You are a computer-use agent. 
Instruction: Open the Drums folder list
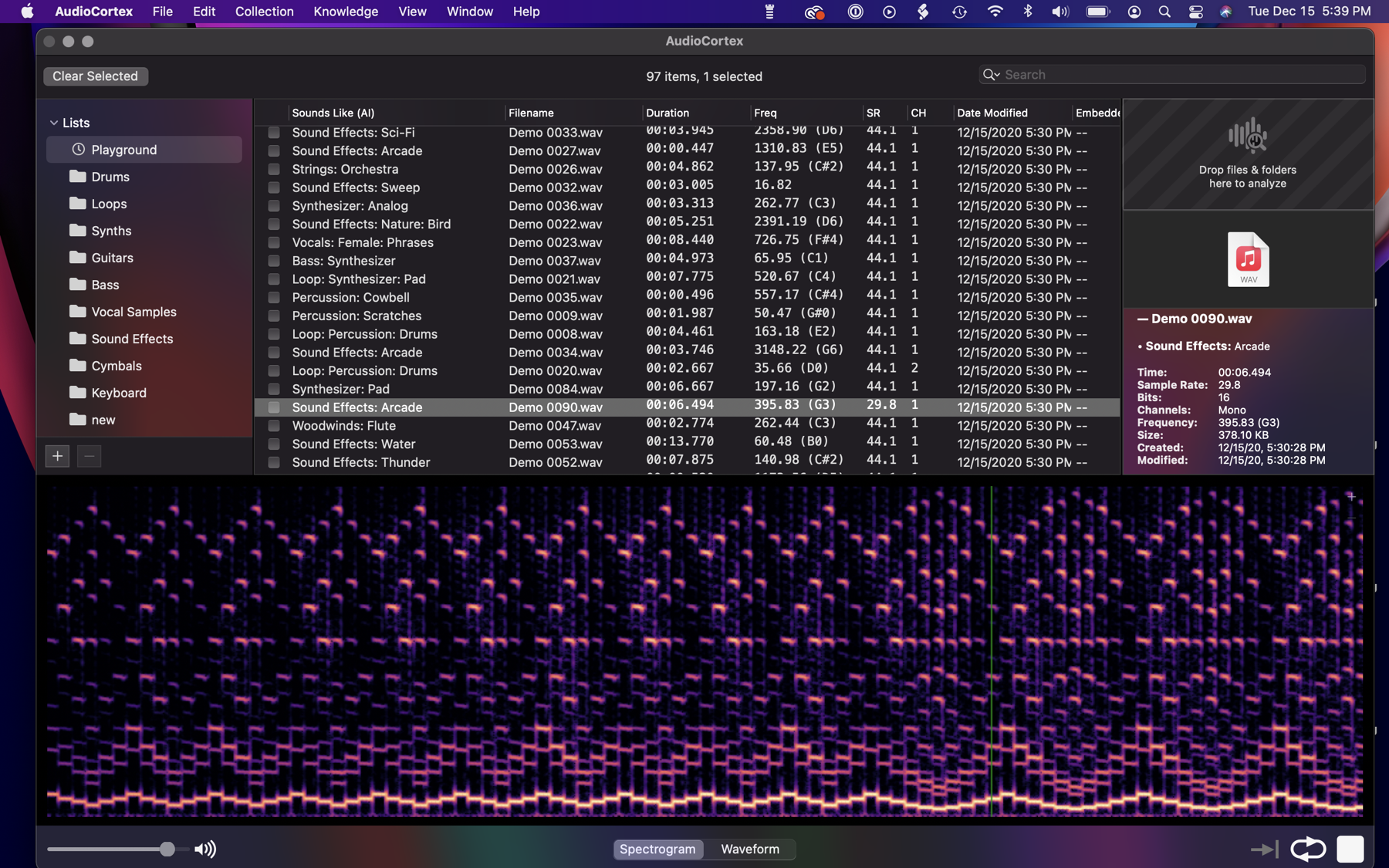pos(110,177)
